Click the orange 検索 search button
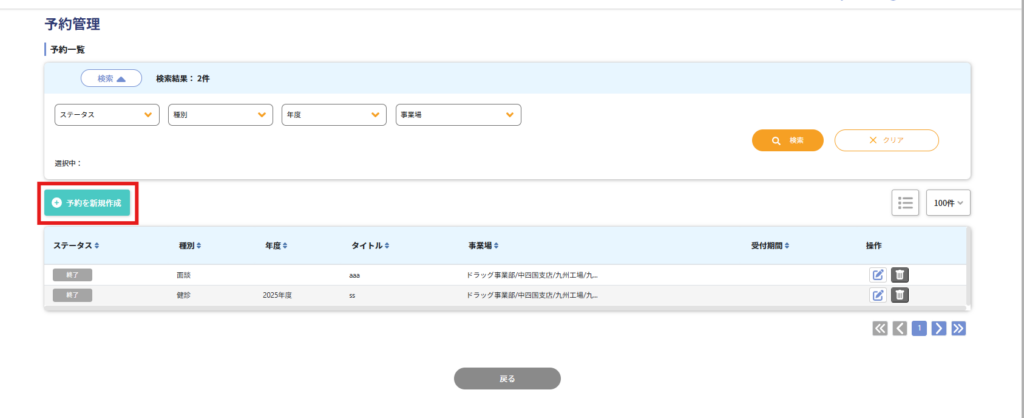 tap(787, 141)
